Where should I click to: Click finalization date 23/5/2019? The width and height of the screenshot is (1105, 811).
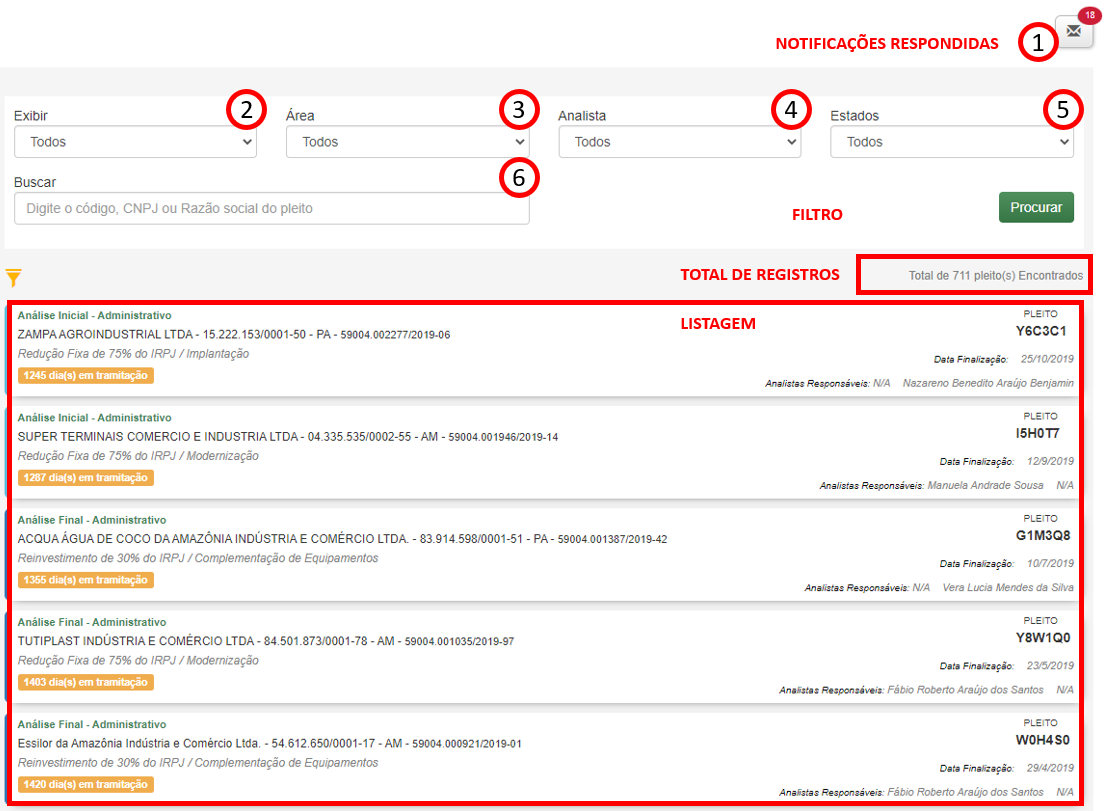1050,666
